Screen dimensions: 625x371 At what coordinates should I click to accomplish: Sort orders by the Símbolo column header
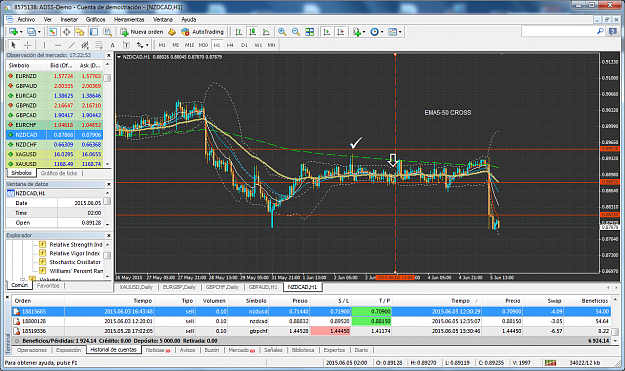(x=256, y=301)
